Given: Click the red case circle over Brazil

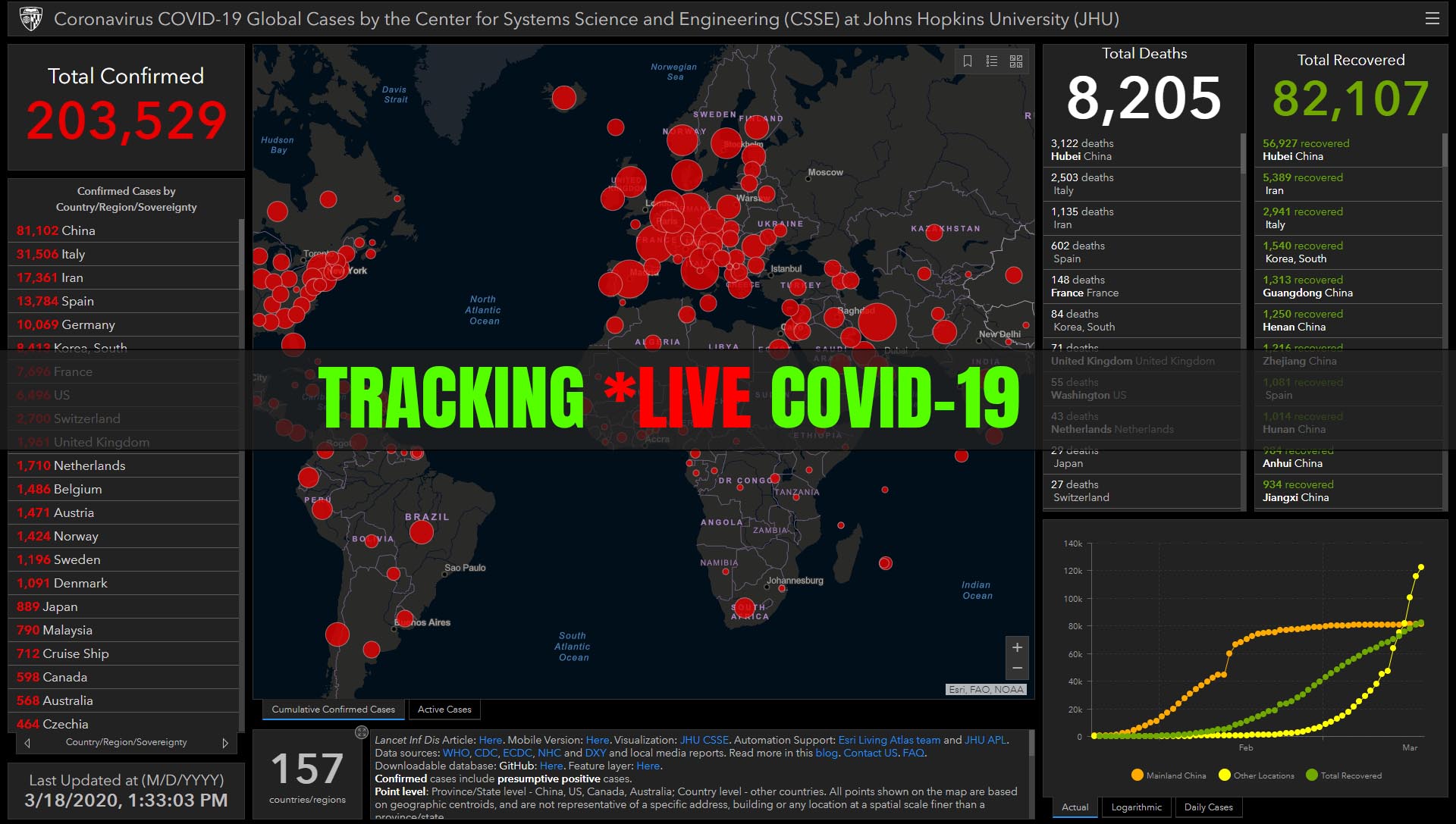Looking at the screenshot, I should click(x=421, y=532).
